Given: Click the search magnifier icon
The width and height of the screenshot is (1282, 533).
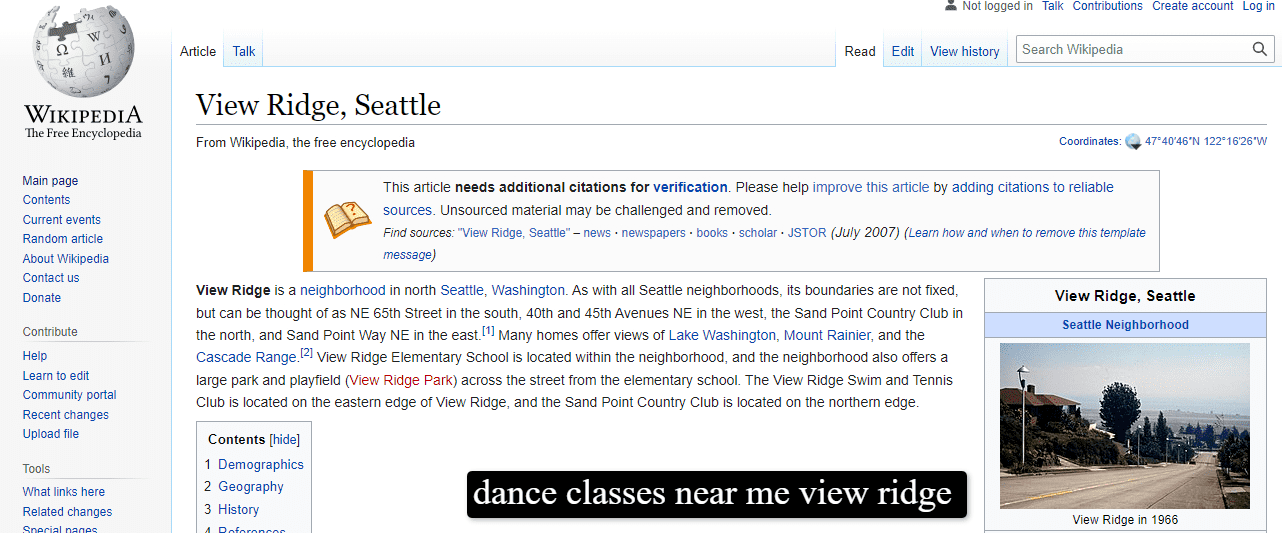Looking at the screenshot, I should tap(1260, 49).
